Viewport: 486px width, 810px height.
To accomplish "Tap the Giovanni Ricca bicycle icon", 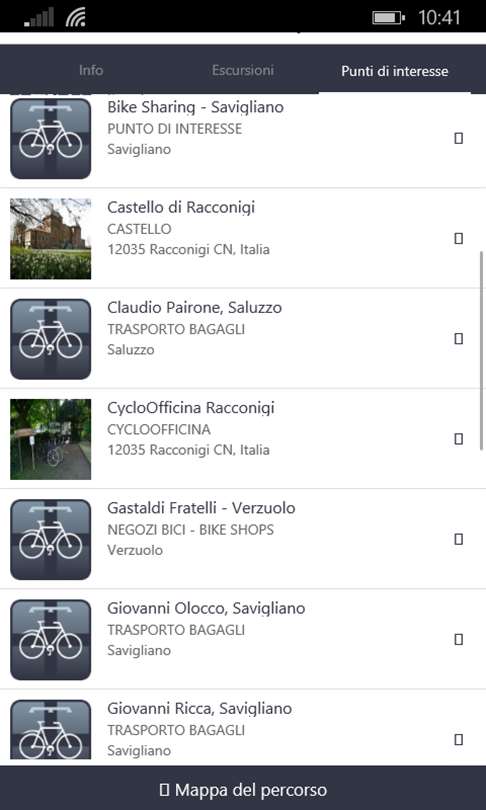I will (51, 729).
